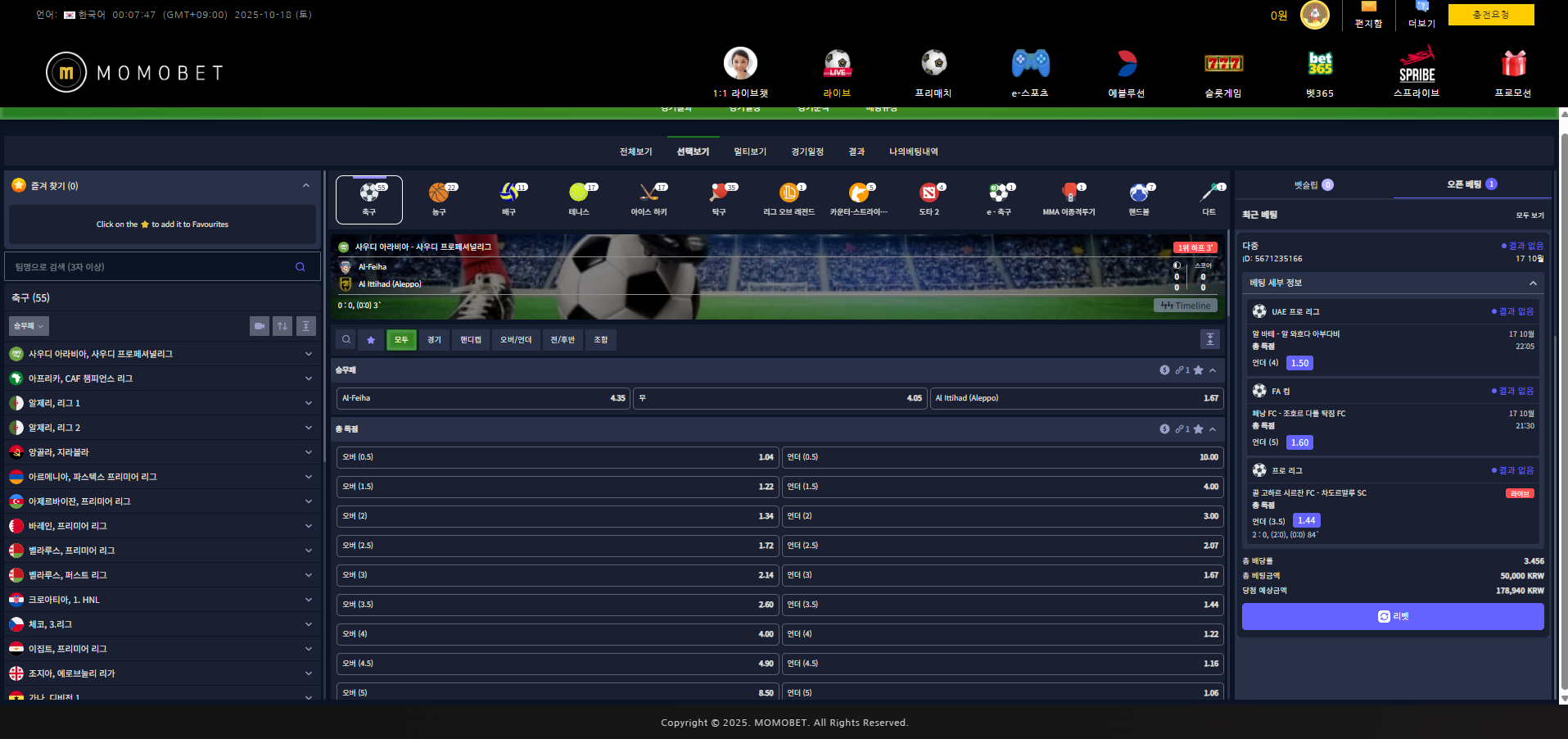Click the live video camera filter icon
Image resolution: width=1568 pixels, height=739 pixels.
[260, 326]
